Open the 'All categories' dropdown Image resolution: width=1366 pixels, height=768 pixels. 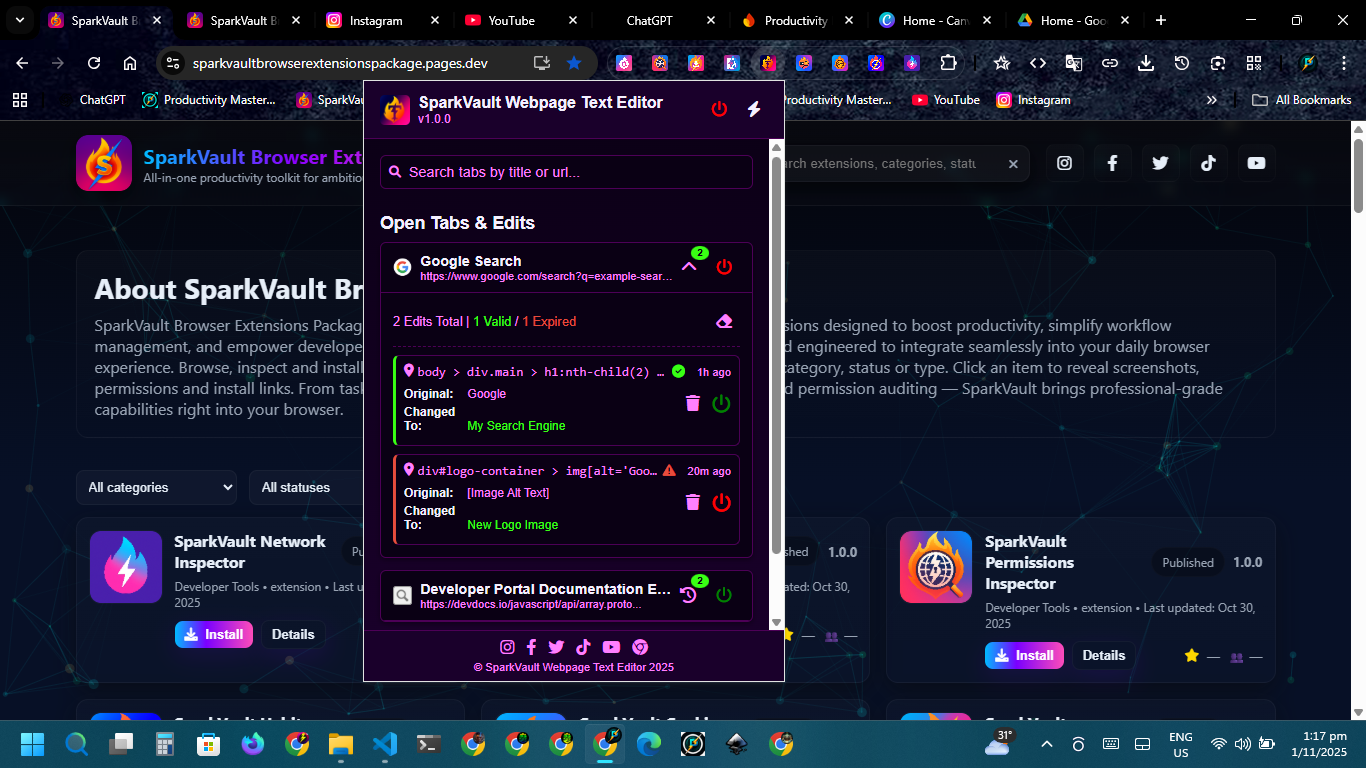[x=157, y=488]
